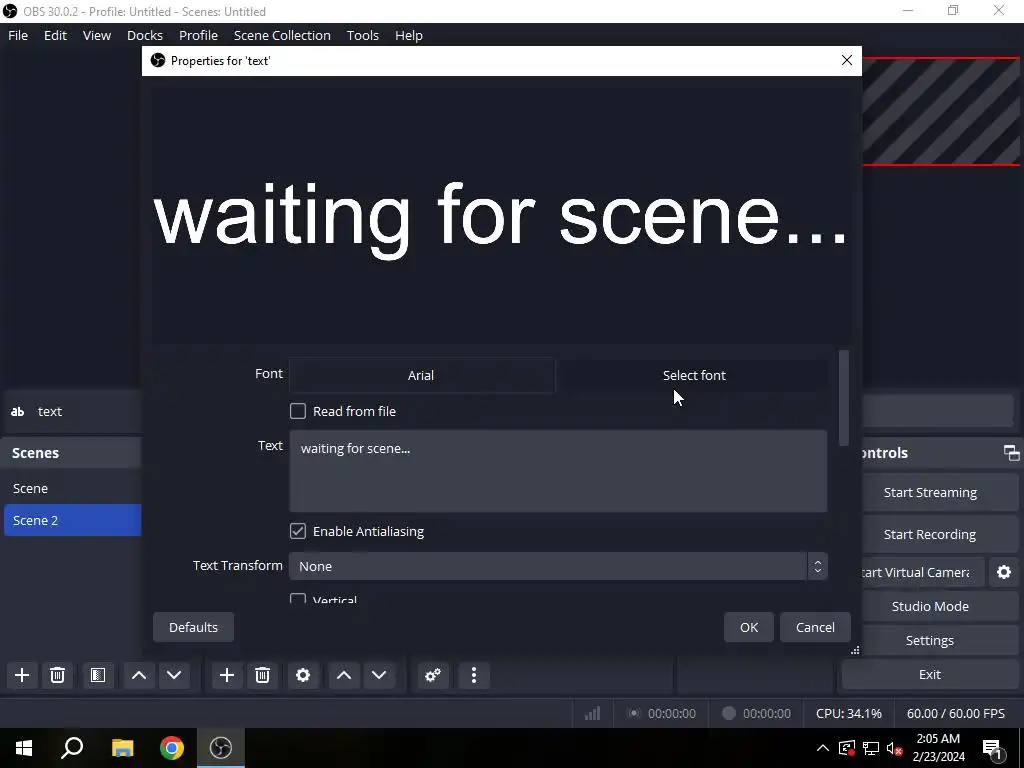This screenshot has width=1024, height=768.
Task: Select 'Scene 2' in Scenes list
Action: 72,520
